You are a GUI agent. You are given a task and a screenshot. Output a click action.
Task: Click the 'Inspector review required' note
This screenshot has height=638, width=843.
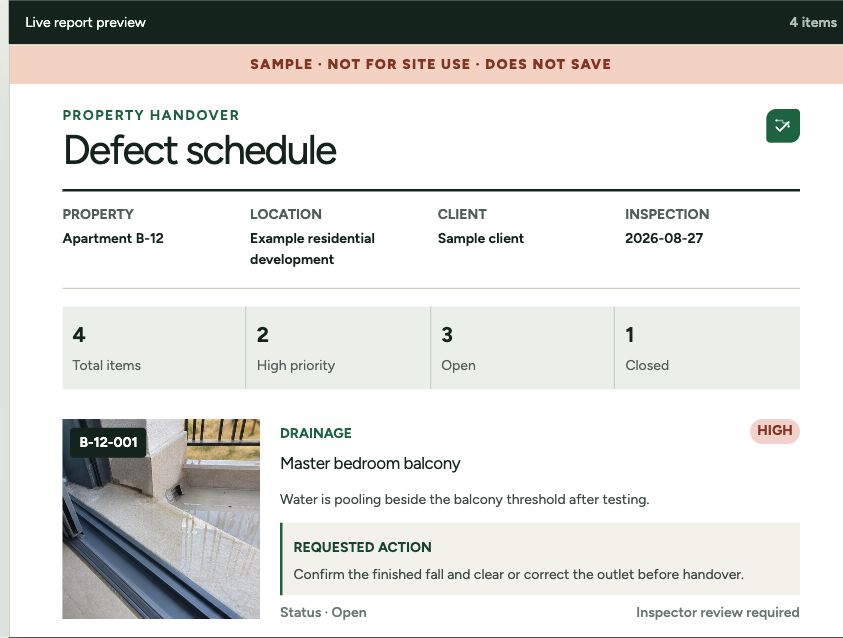click(718, 612)
